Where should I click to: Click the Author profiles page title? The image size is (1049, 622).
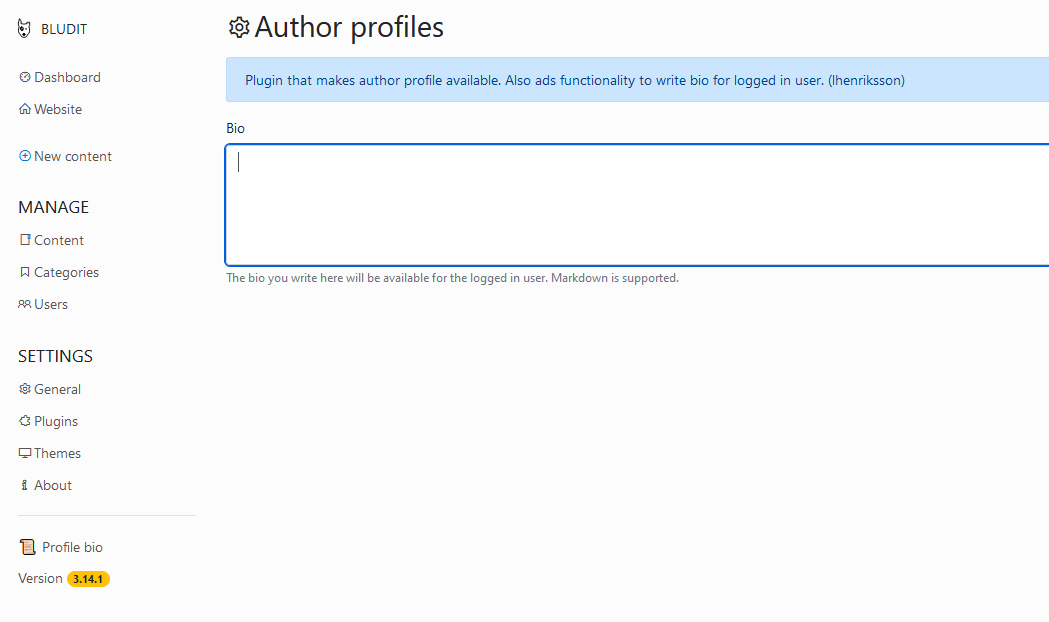point(349,27)
